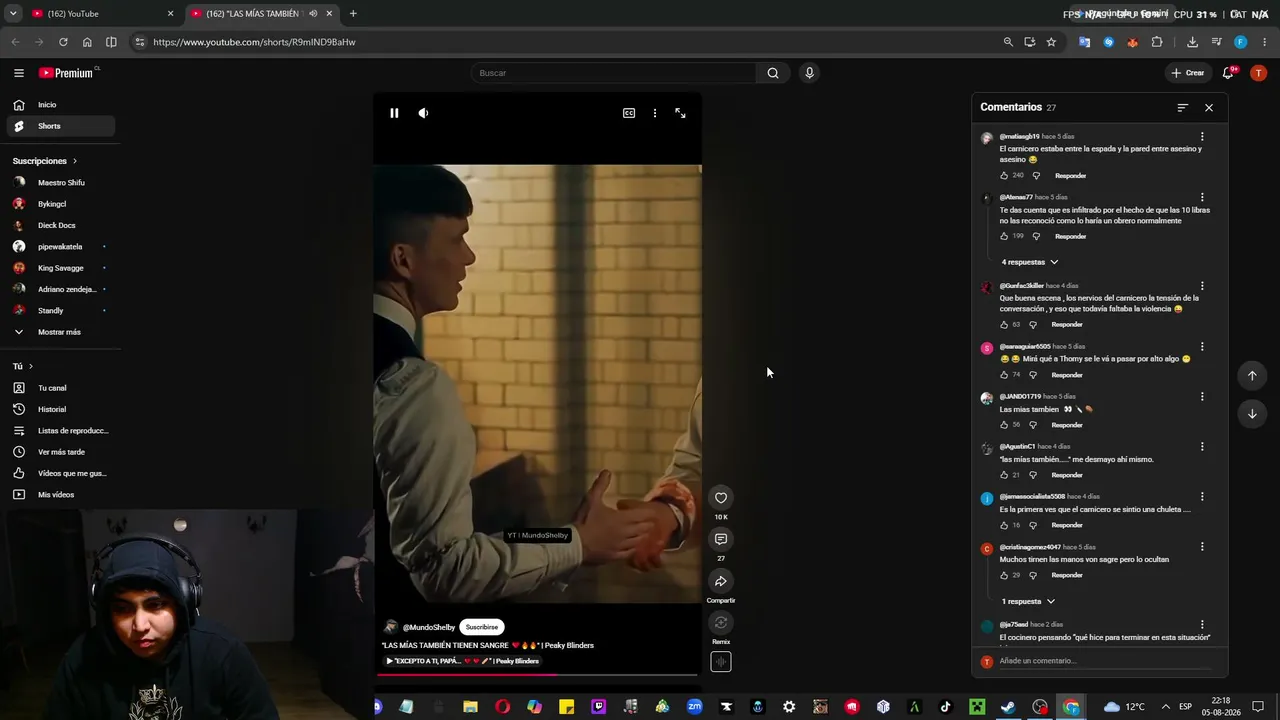Like the comment by @AgustinC1
Image resolution: width=1280 pixels, height=720 pixels.
click(1005, 475)
